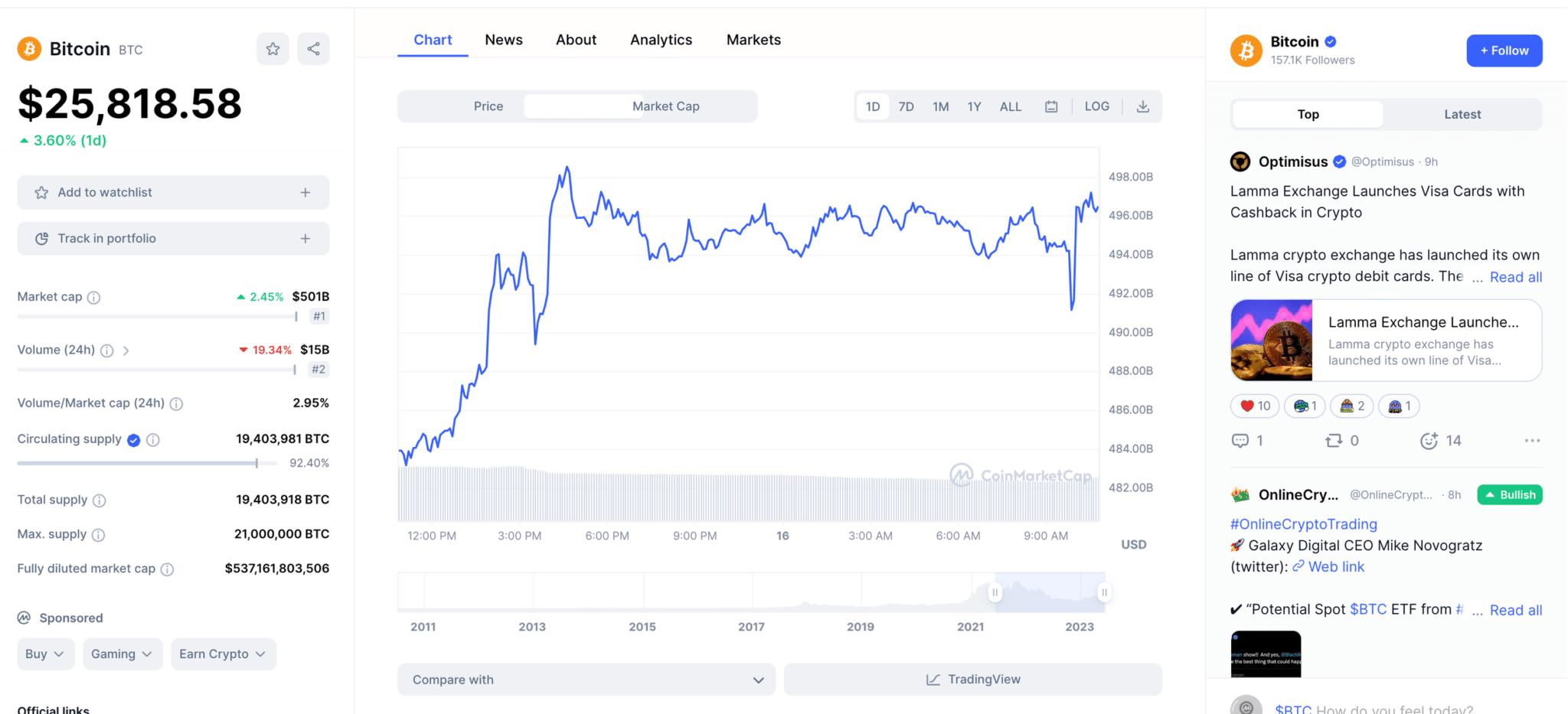This screenshot has height=714, width=1568.
Task: Switch to the Markets tab
Action: coord(753,39)
